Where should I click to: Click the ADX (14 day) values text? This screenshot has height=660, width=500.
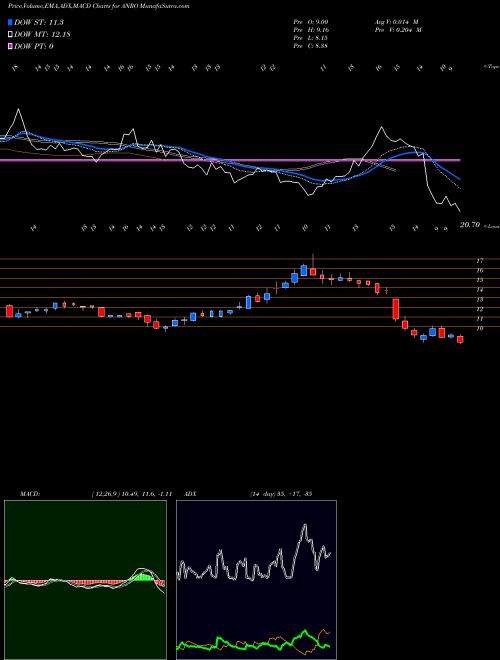pos(280,494)
